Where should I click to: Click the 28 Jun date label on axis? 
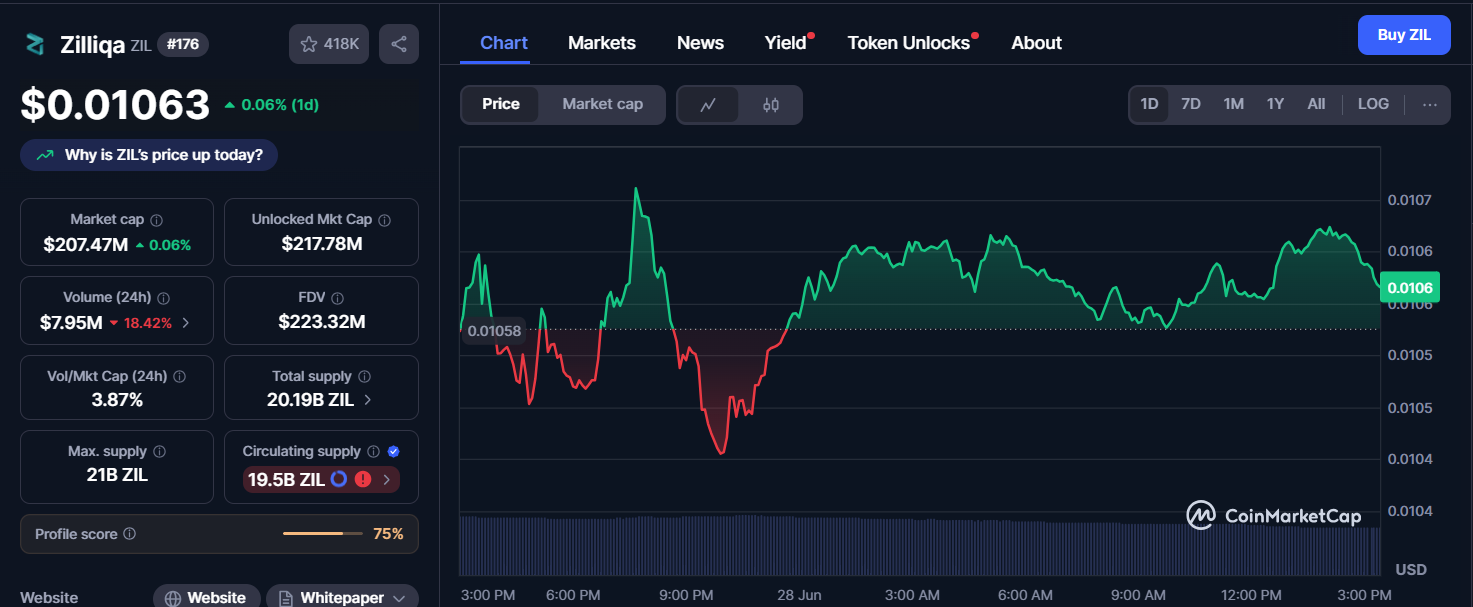[798, 595]
